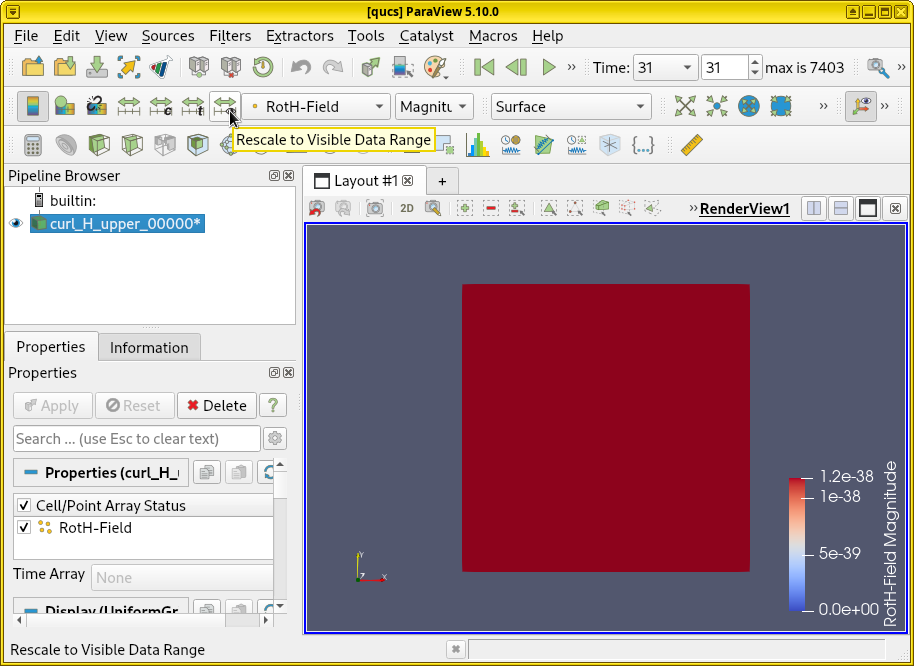The image size is (914, 666).
Task: Toggle color legend visibility icon
Action: tap(33, 106)
